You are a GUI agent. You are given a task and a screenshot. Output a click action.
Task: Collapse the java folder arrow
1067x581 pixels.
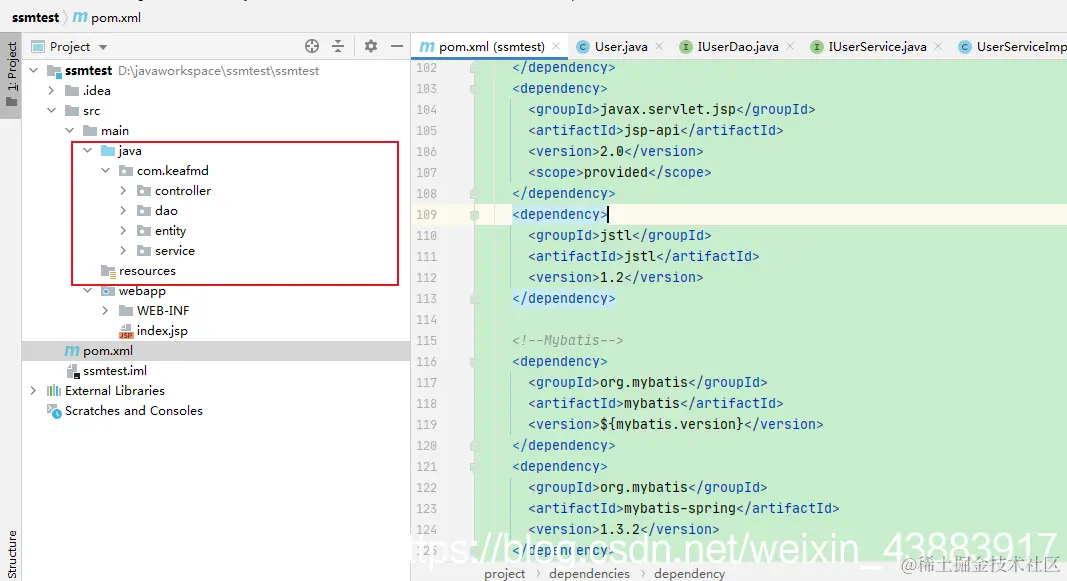(x=87, y=150)
